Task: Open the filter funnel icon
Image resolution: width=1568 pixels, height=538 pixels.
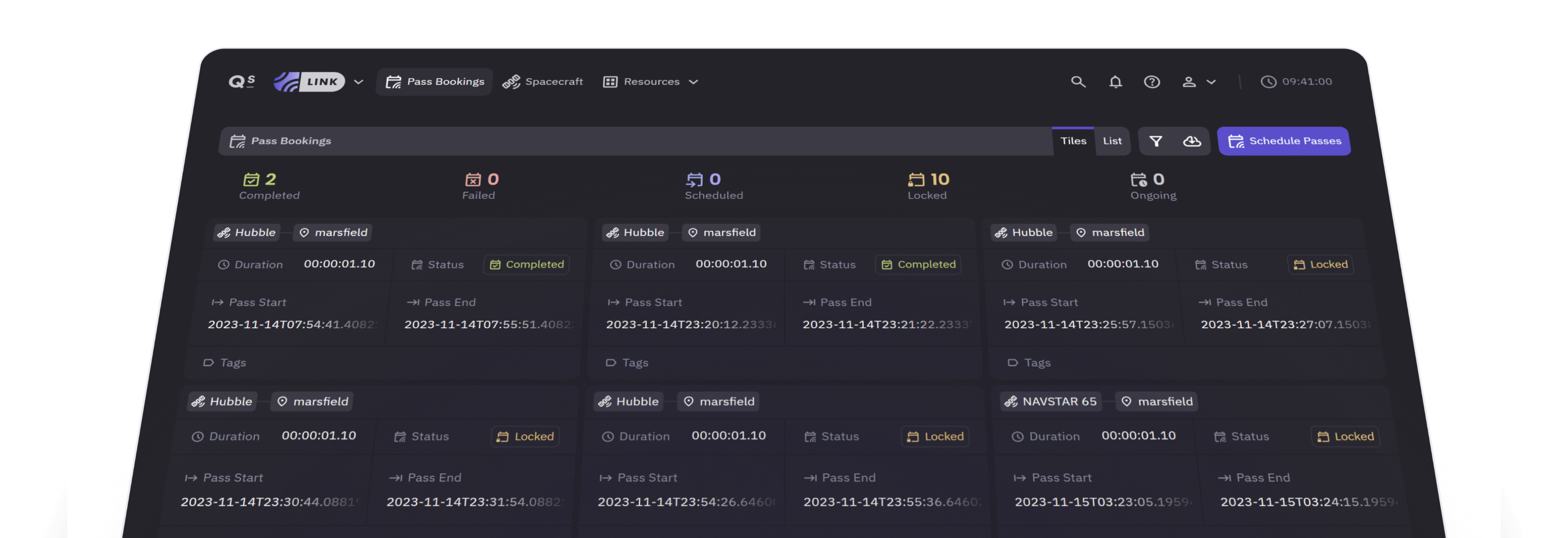Action: pyautogui.click(x=1156, y=141)
